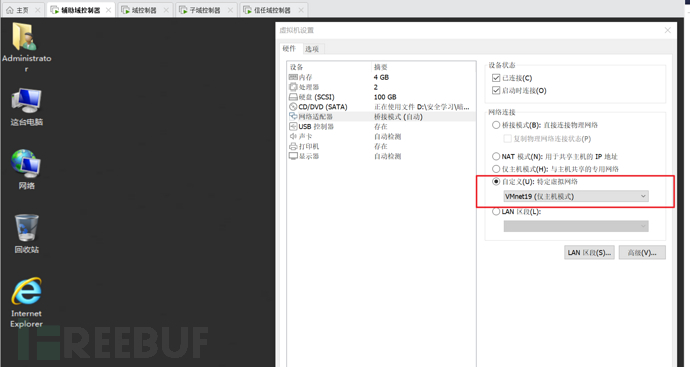Select LAN 区段(L) radio button

[496, 212]
